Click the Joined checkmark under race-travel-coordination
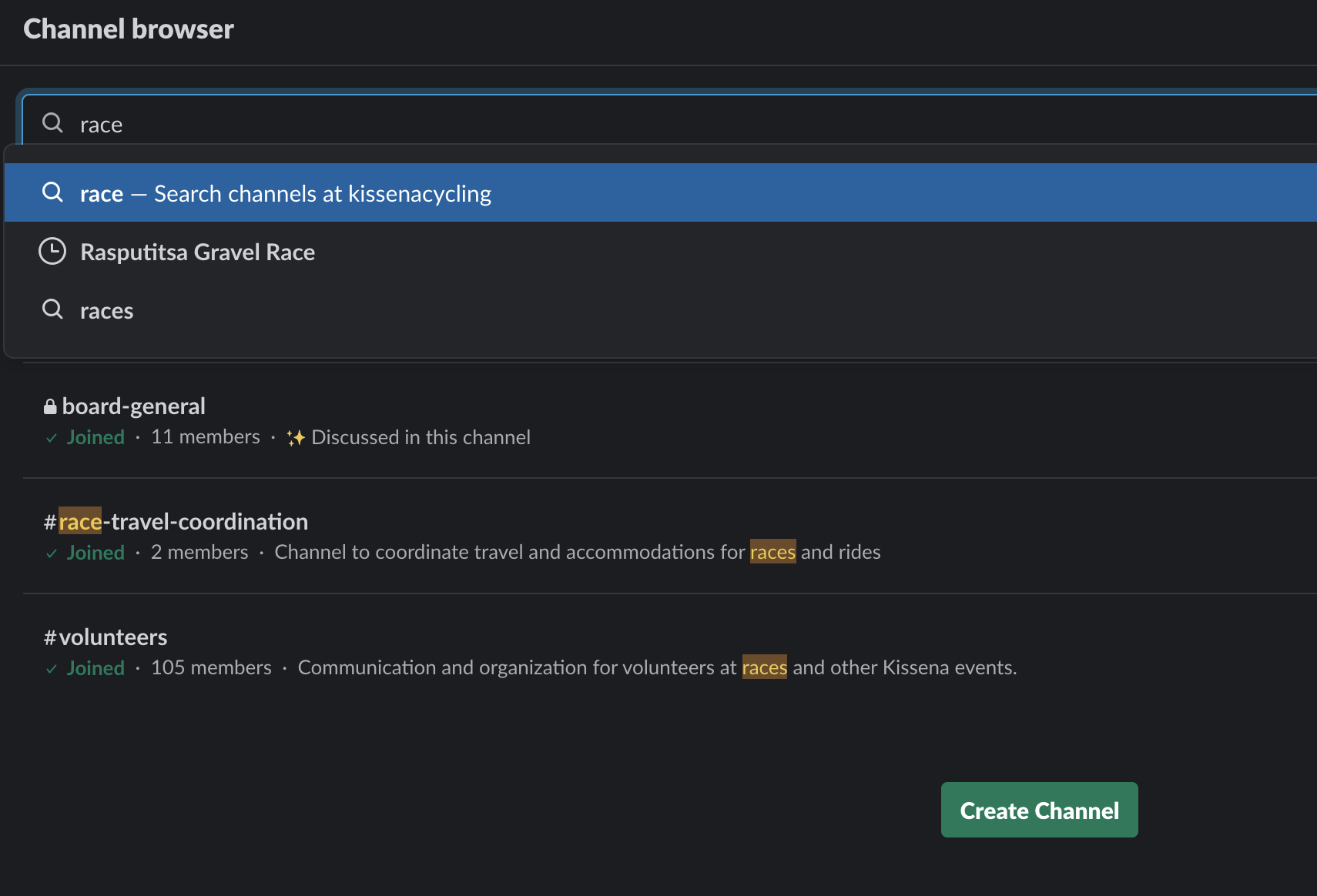1317x896 pixels. (x=52, y=553)
